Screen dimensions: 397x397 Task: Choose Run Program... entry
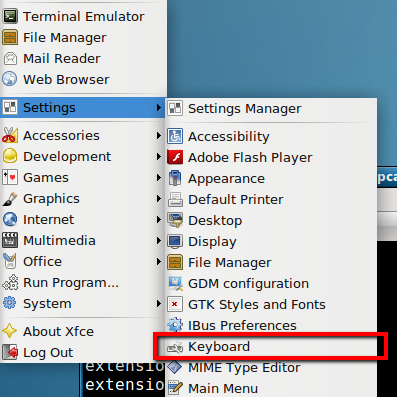(x=83, y=282)
